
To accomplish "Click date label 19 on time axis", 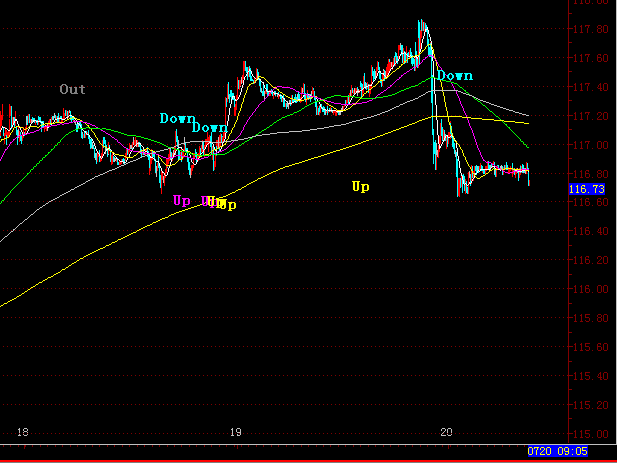I will 235,433.
